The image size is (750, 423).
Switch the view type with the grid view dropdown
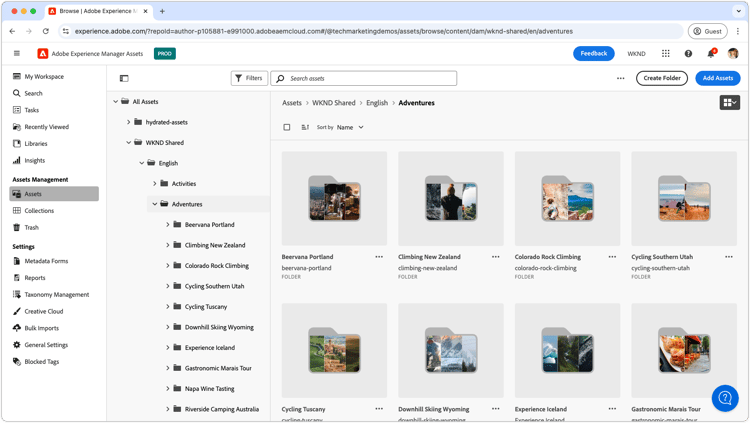(x=729, y=102)
